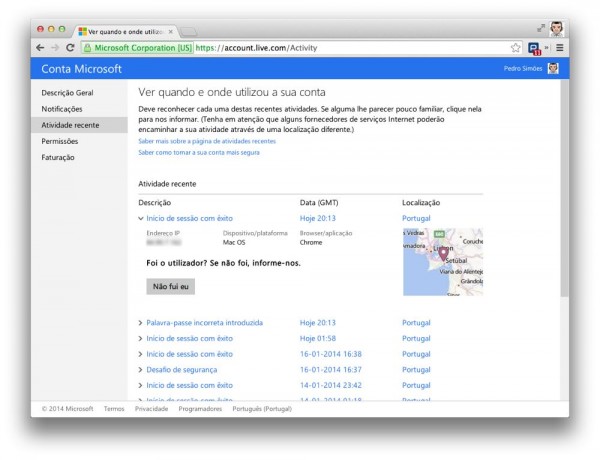Click the 'Chrome' browser value
This screenshot has width=600, height=460.
(x=311, y=242)
